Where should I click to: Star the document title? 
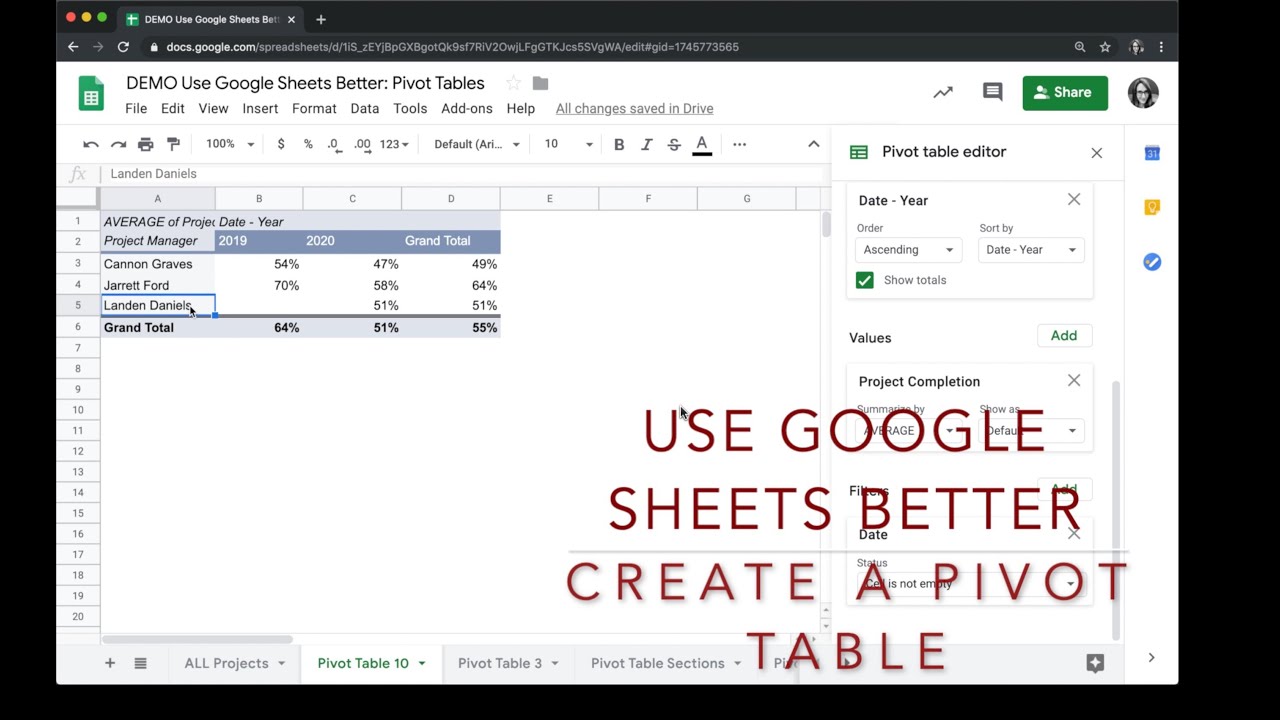coord(513,83)
